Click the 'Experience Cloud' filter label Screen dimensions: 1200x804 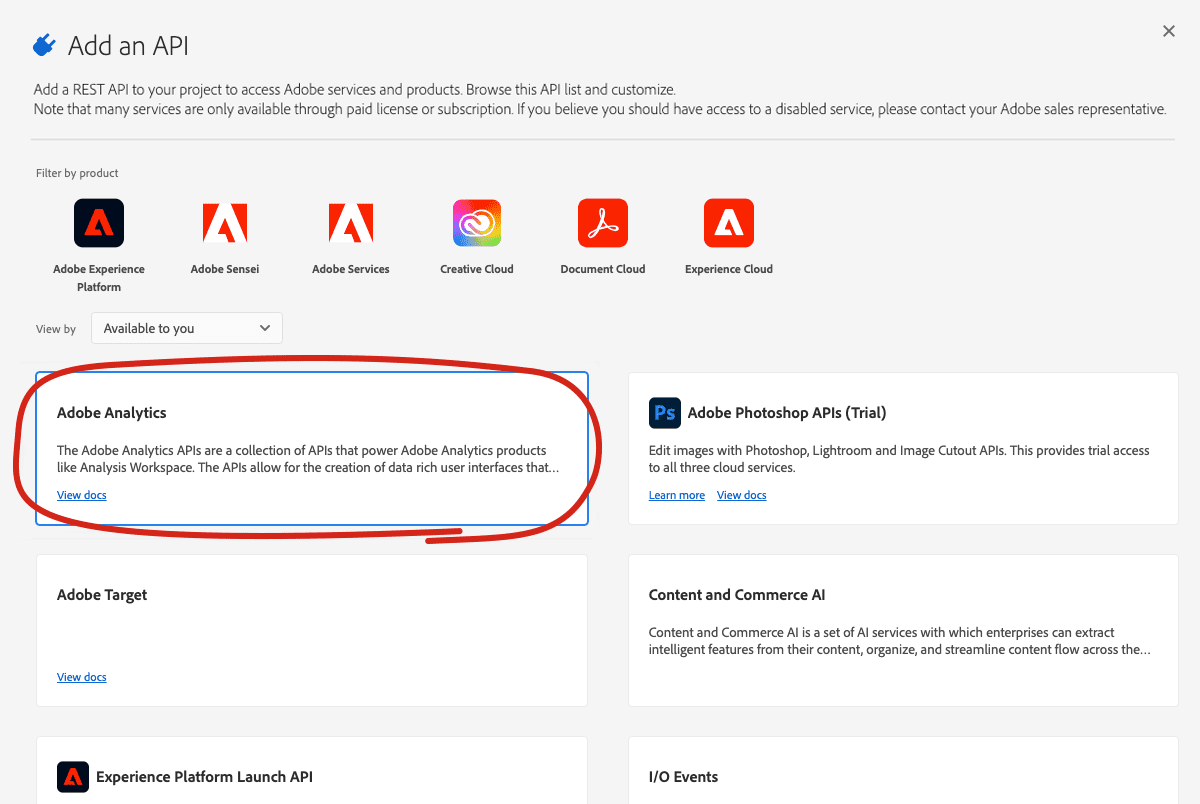click(x=729, y=269)
